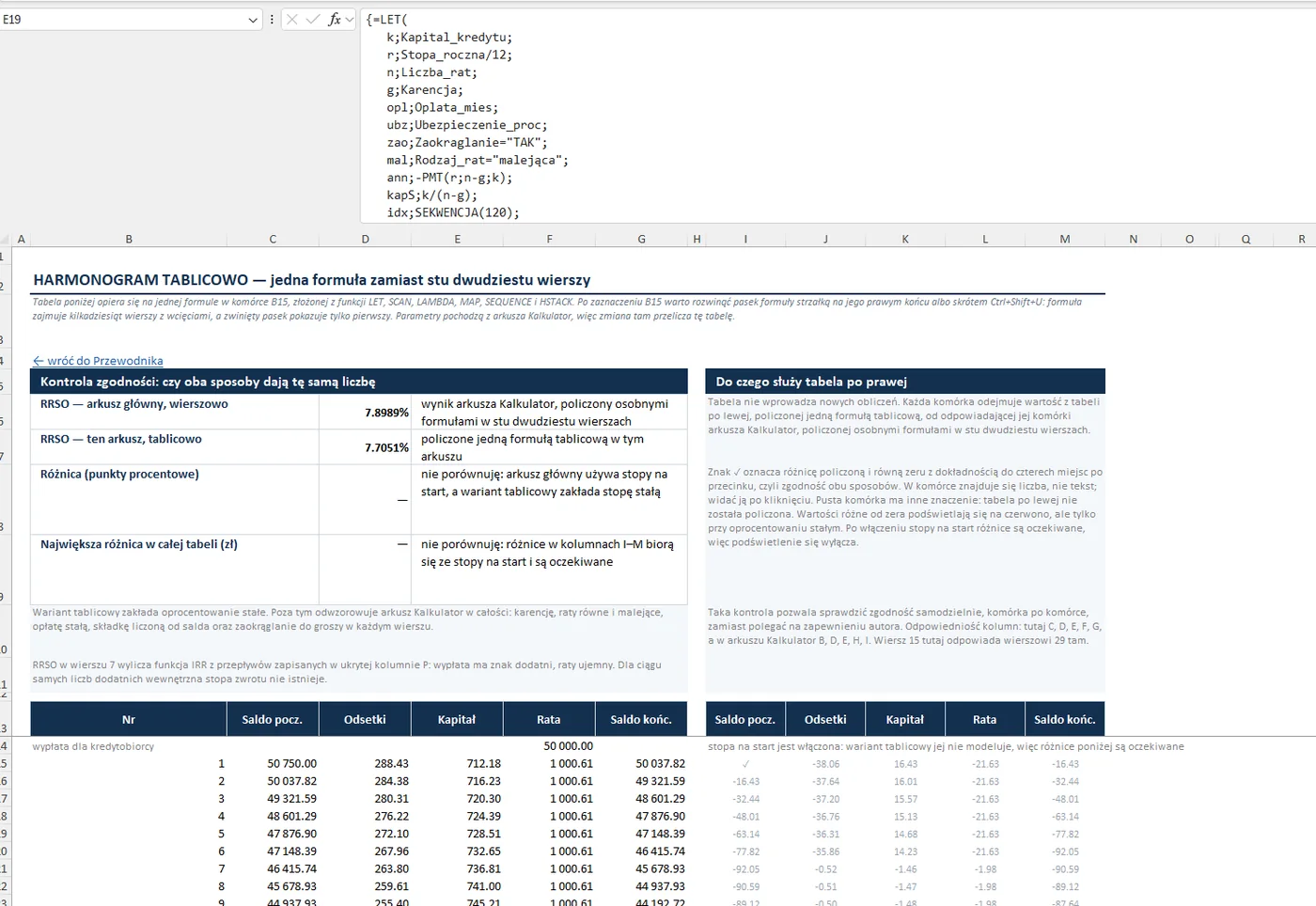Select column M header

[x=1065, y=239]
